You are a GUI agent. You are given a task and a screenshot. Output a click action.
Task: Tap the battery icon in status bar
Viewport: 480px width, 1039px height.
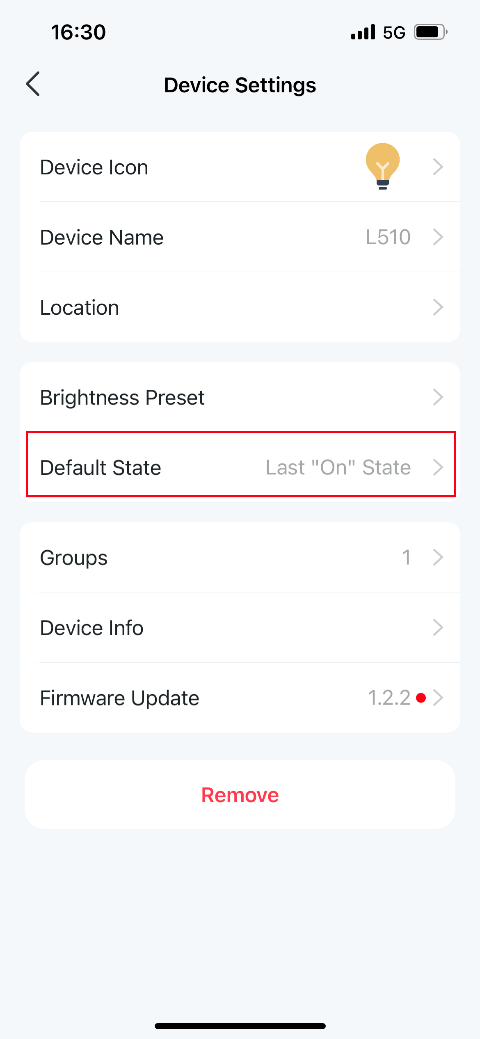pos(431,32)
